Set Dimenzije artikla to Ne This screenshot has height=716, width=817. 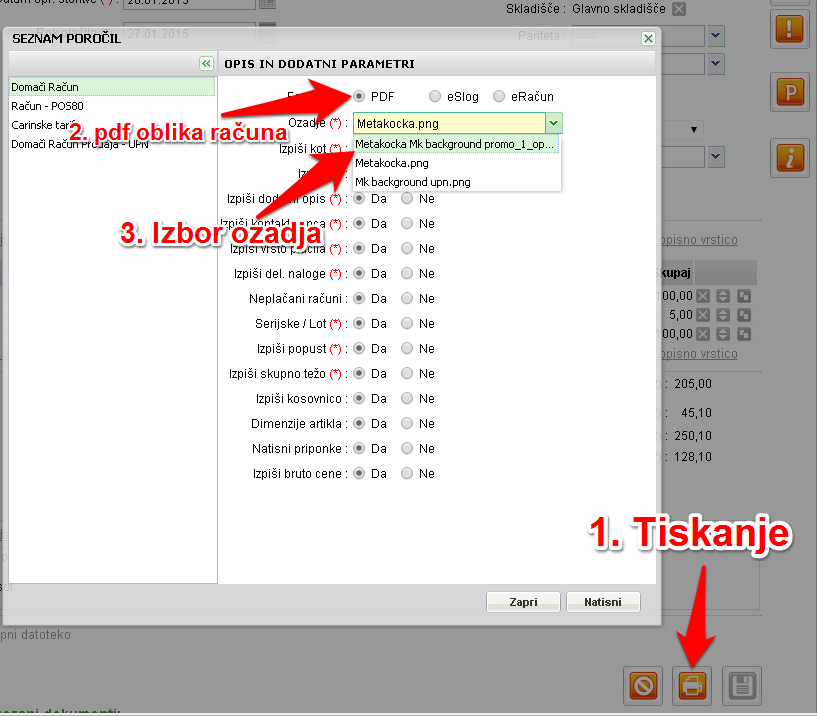click(x=407, y=423)
